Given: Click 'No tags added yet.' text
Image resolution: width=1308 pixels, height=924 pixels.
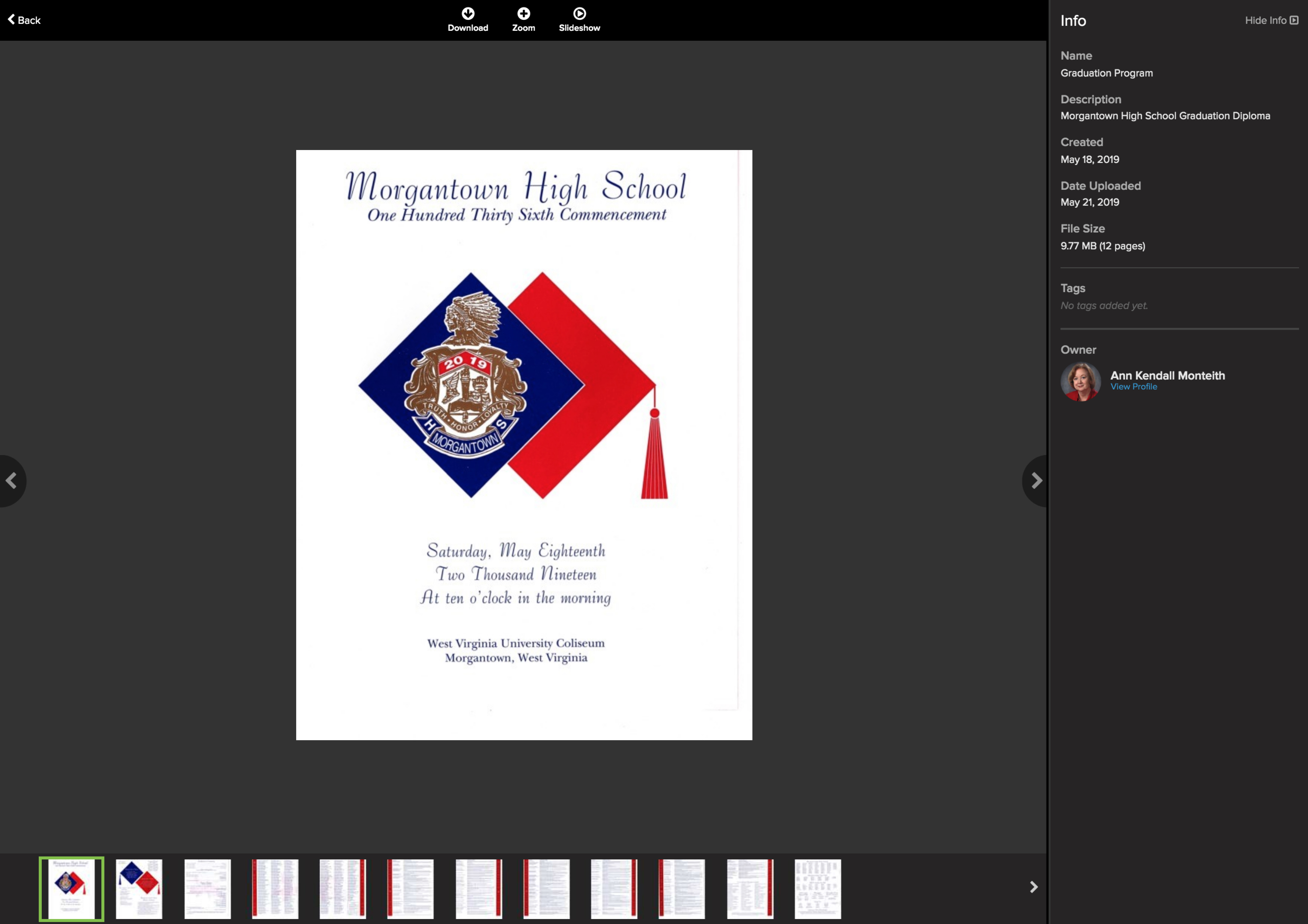Looking at the screenshot, I should click(x=1104, y=306).
